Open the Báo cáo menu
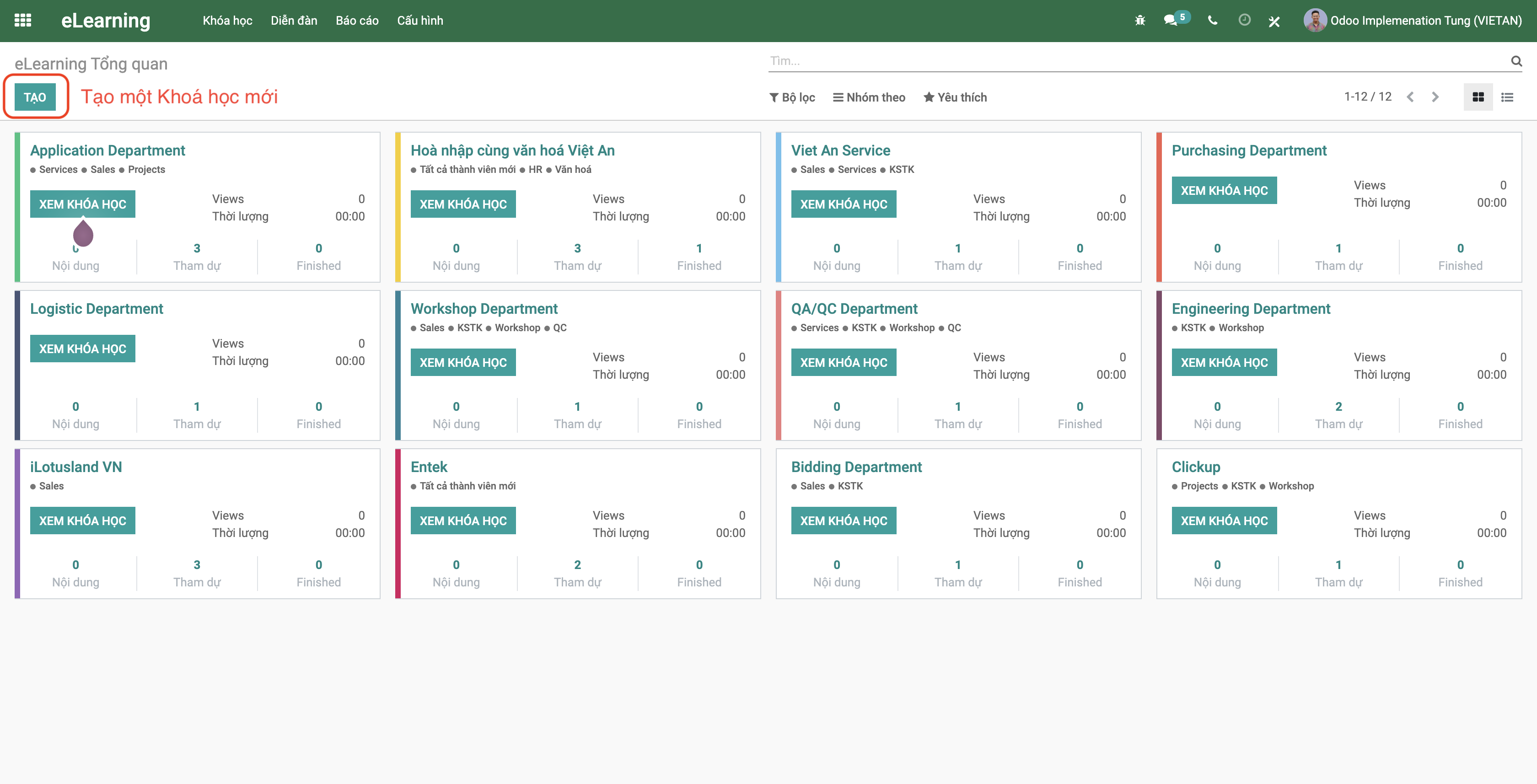Viewport: 1537px width, 784px height. click(x=357, y=20)
